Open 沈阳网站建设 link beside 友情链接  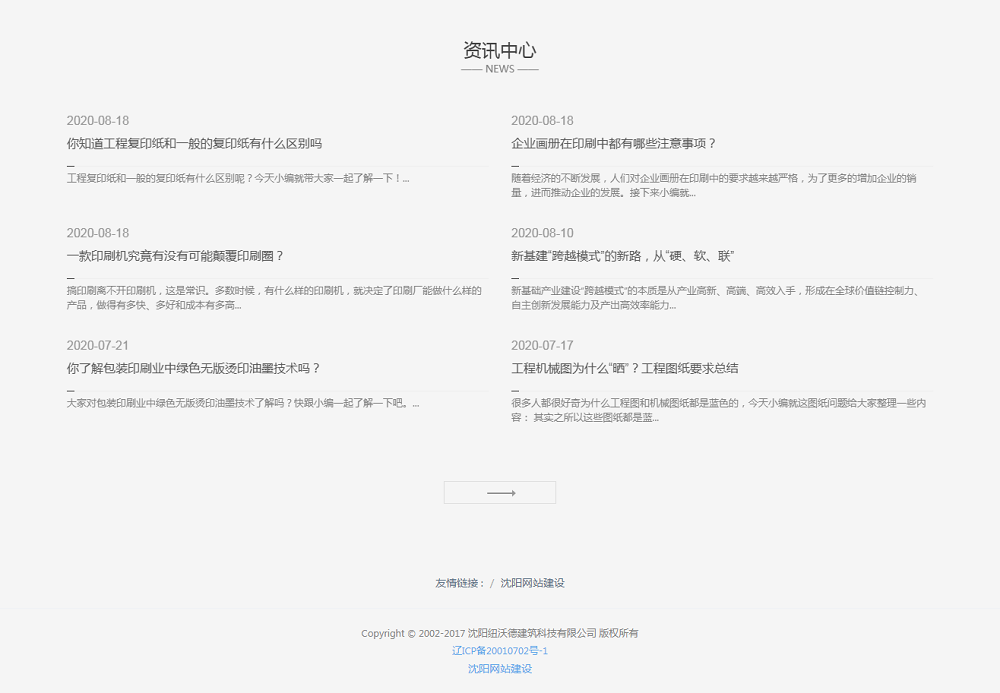click(x=532, y=583)
